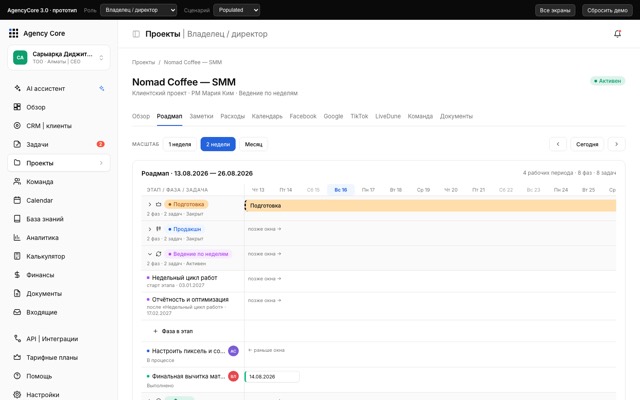Click the Вс 16 day header
The height and width of the screenshot is (400, 640).
[x=340, y=190]
